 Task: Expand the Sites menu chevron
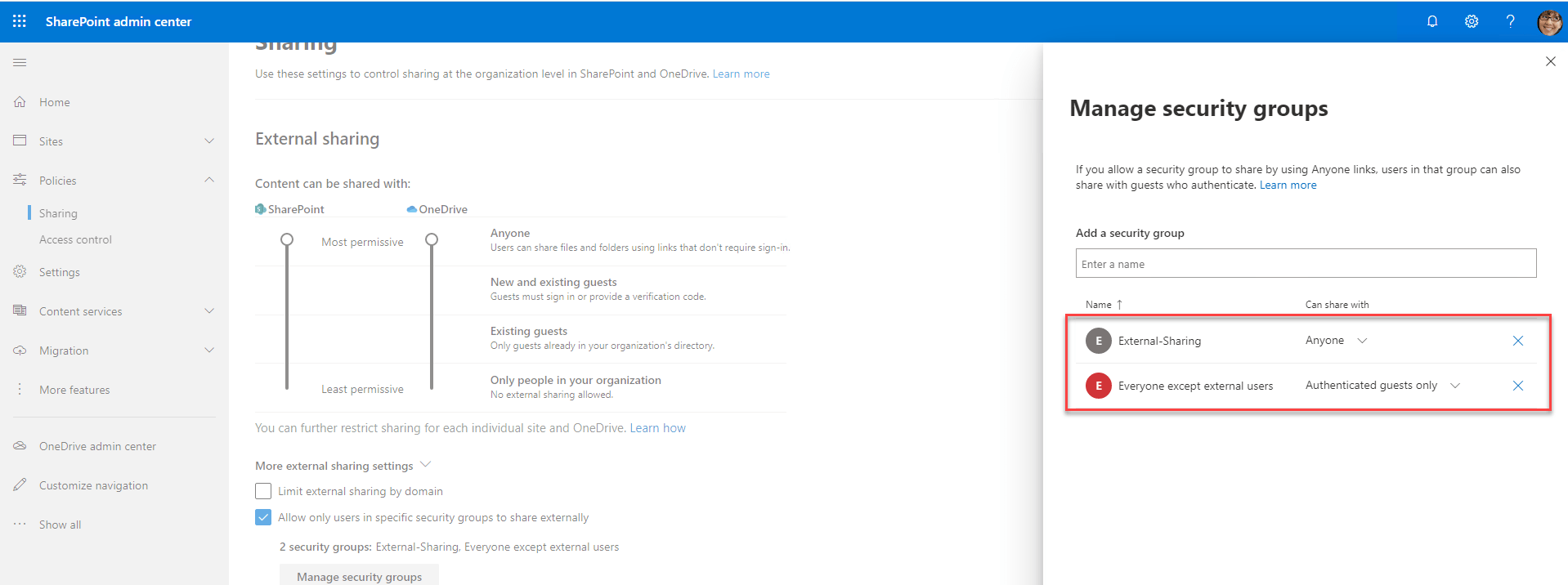[x=209, y=141]
